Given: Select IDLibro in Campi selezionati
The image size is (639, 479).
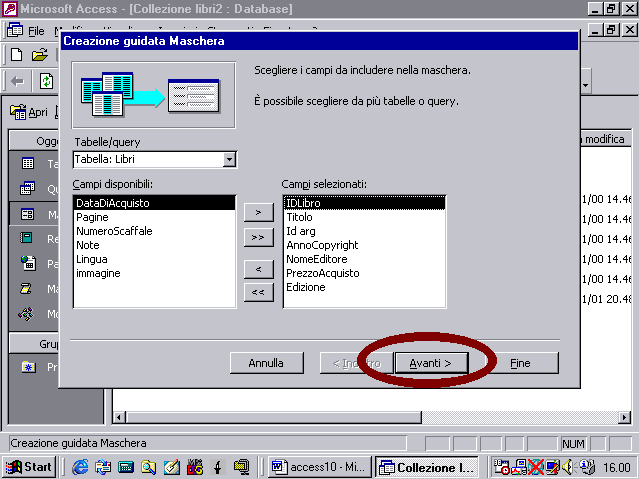Looking at the screenshot, I should coord(364,203).
